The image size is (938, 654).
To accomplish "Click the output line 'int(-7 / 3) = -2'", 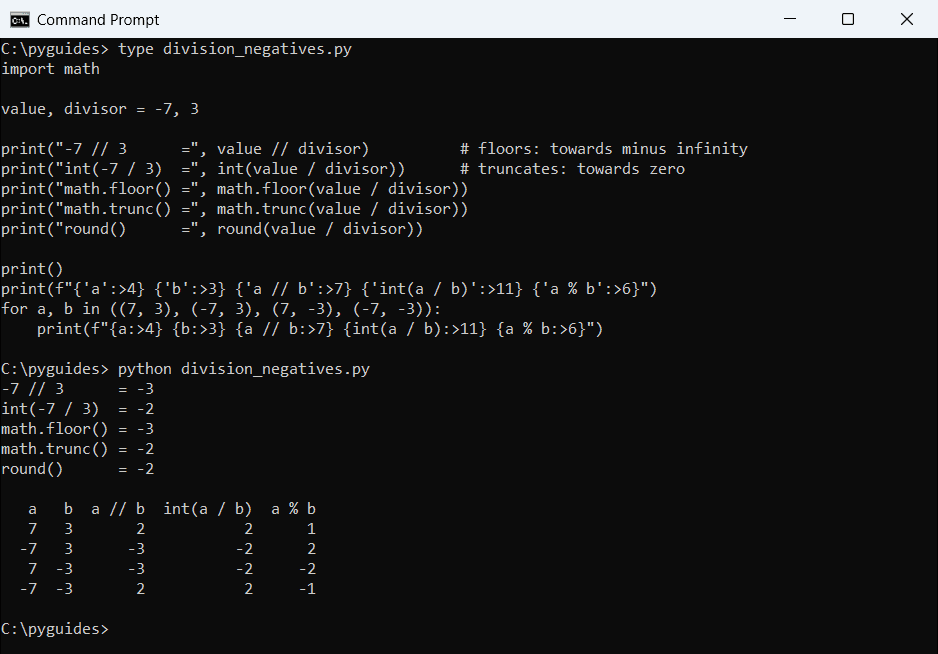I will pos(78,409).
